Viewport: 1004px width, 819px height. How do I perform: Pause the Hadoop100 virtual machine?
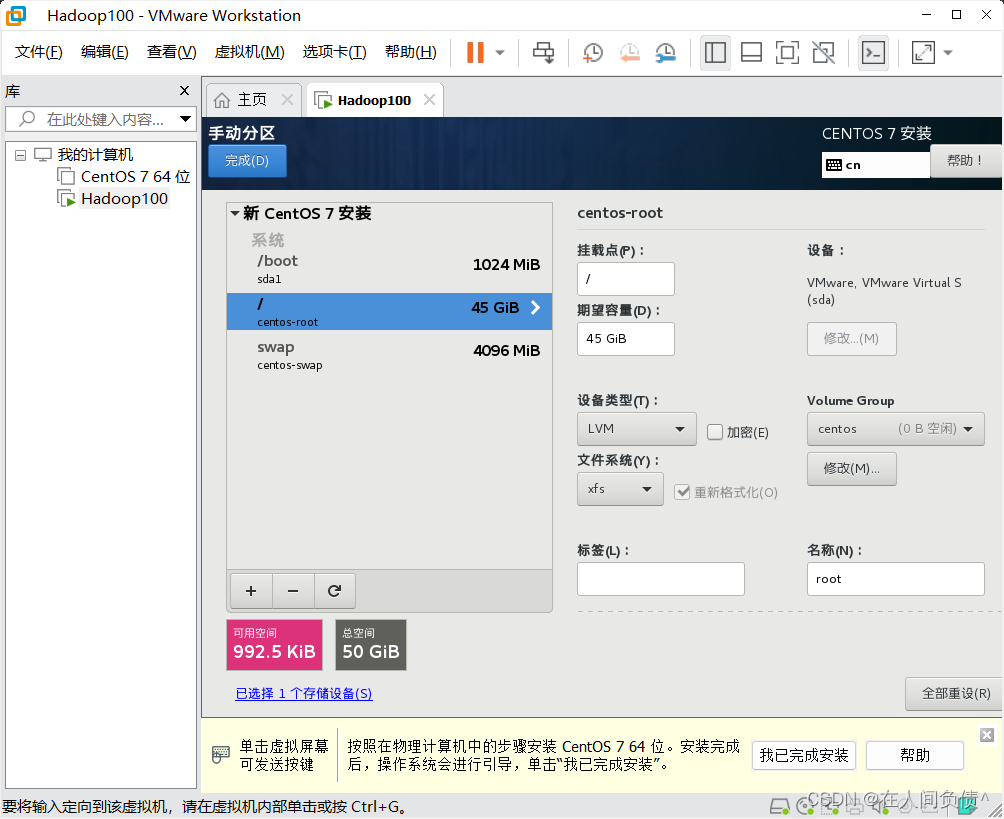(478, 52)
